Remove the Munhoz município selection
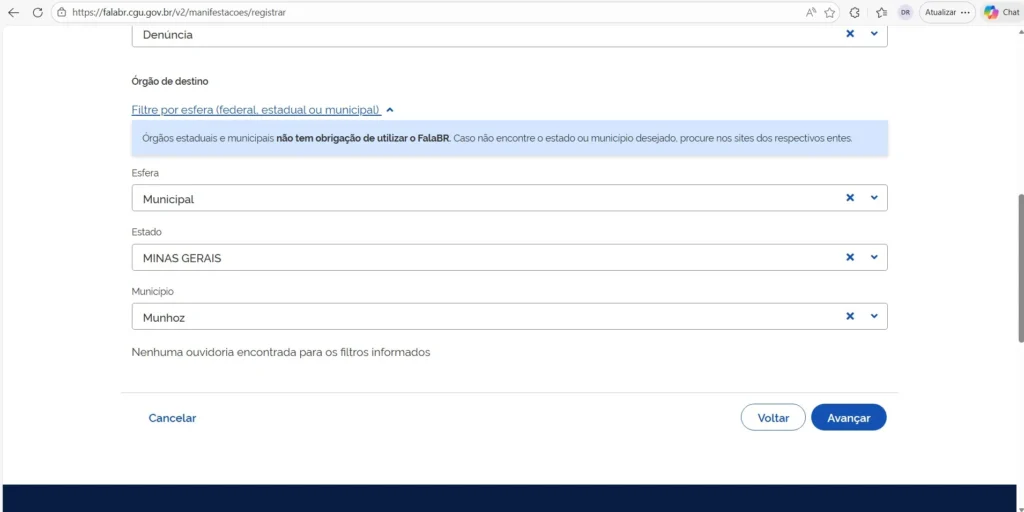 [850, 316]
